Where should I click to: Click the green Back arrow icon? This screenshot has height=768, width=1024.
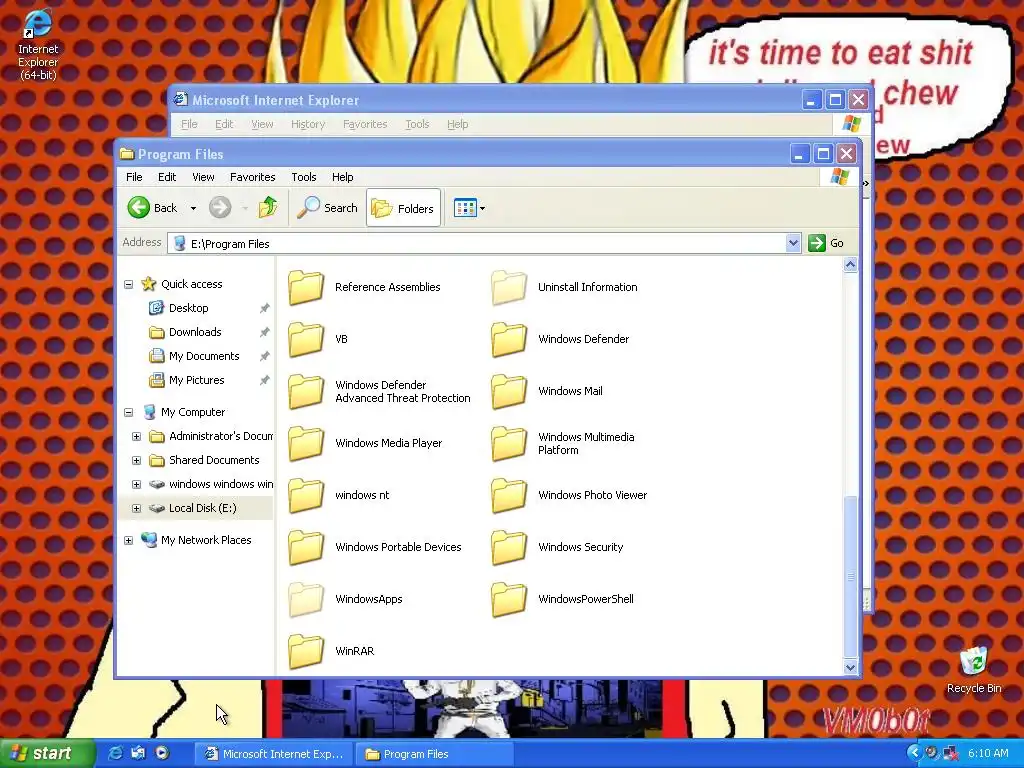tap(138, 208)
